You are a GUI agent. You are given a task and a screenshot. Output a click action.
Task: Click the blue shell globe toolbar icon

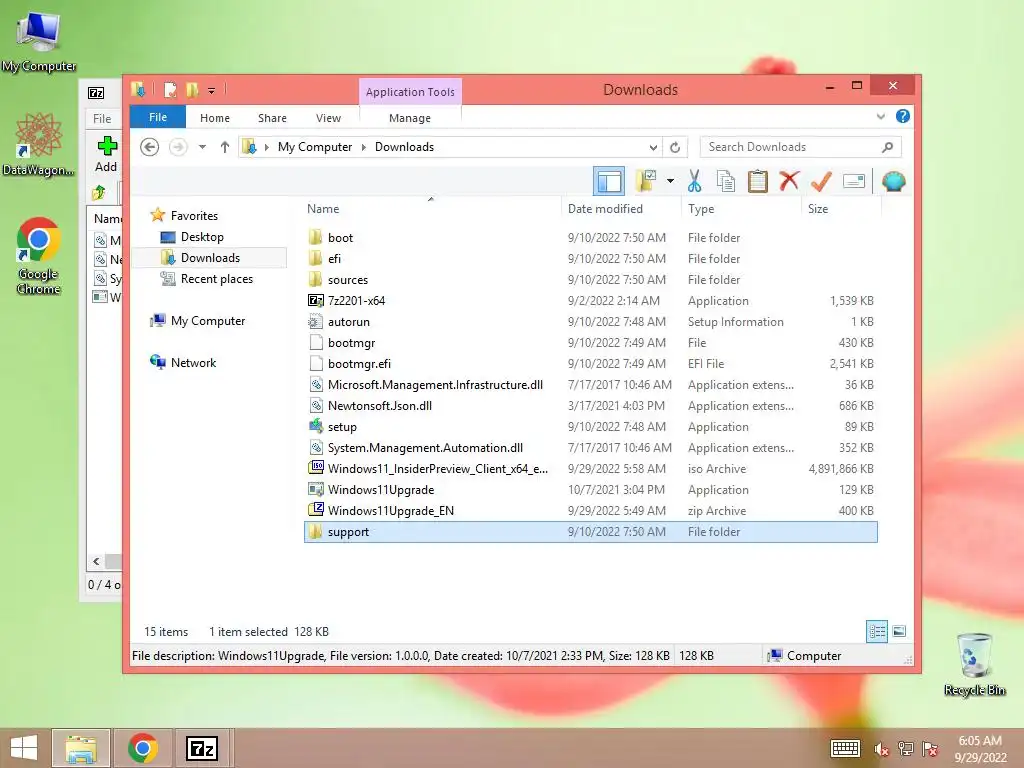tap(893, 181)
